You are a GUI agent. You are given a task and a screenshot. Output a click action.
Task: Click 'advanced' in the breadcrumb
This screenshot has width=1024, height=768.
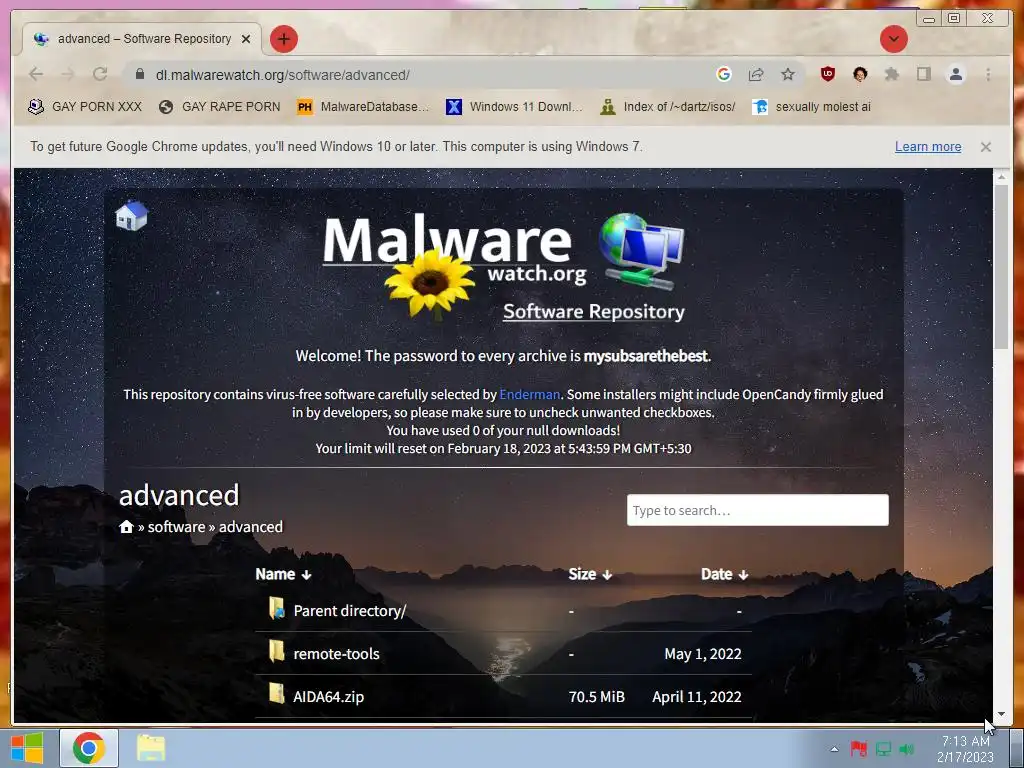[251, 526]
